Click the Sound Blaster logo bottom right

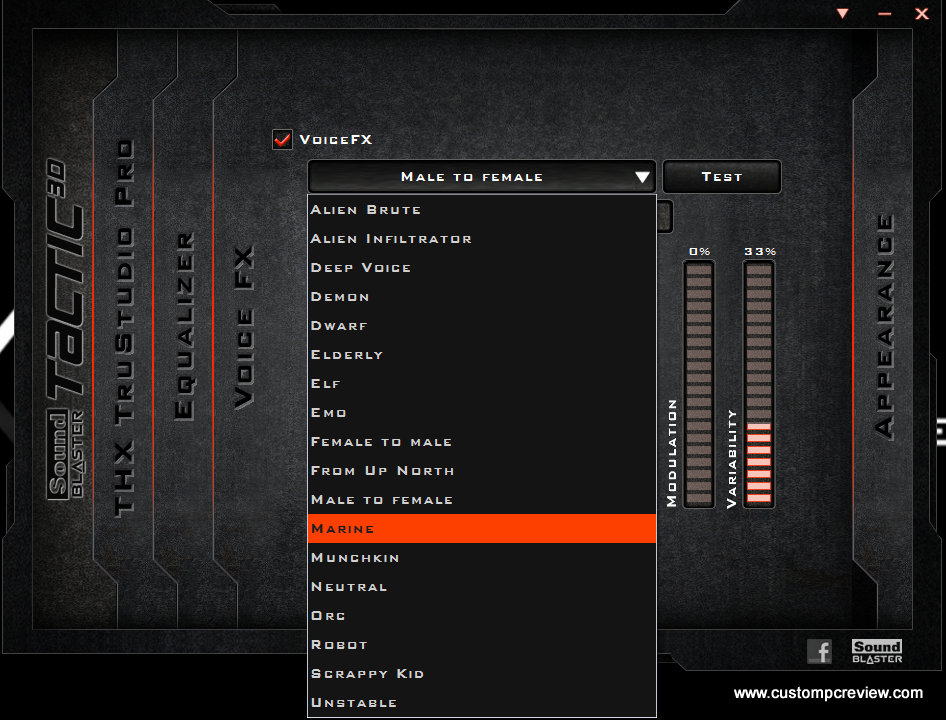(877, 651)
